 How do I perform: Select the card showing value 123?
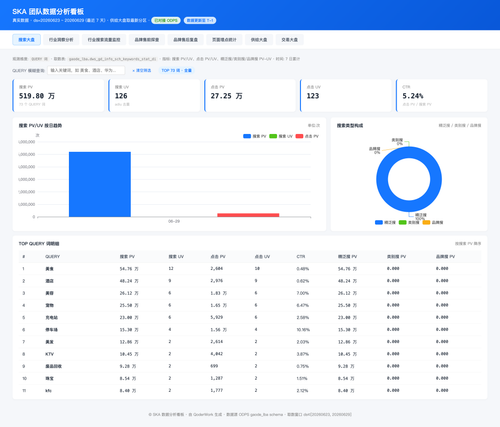(346, 95)
